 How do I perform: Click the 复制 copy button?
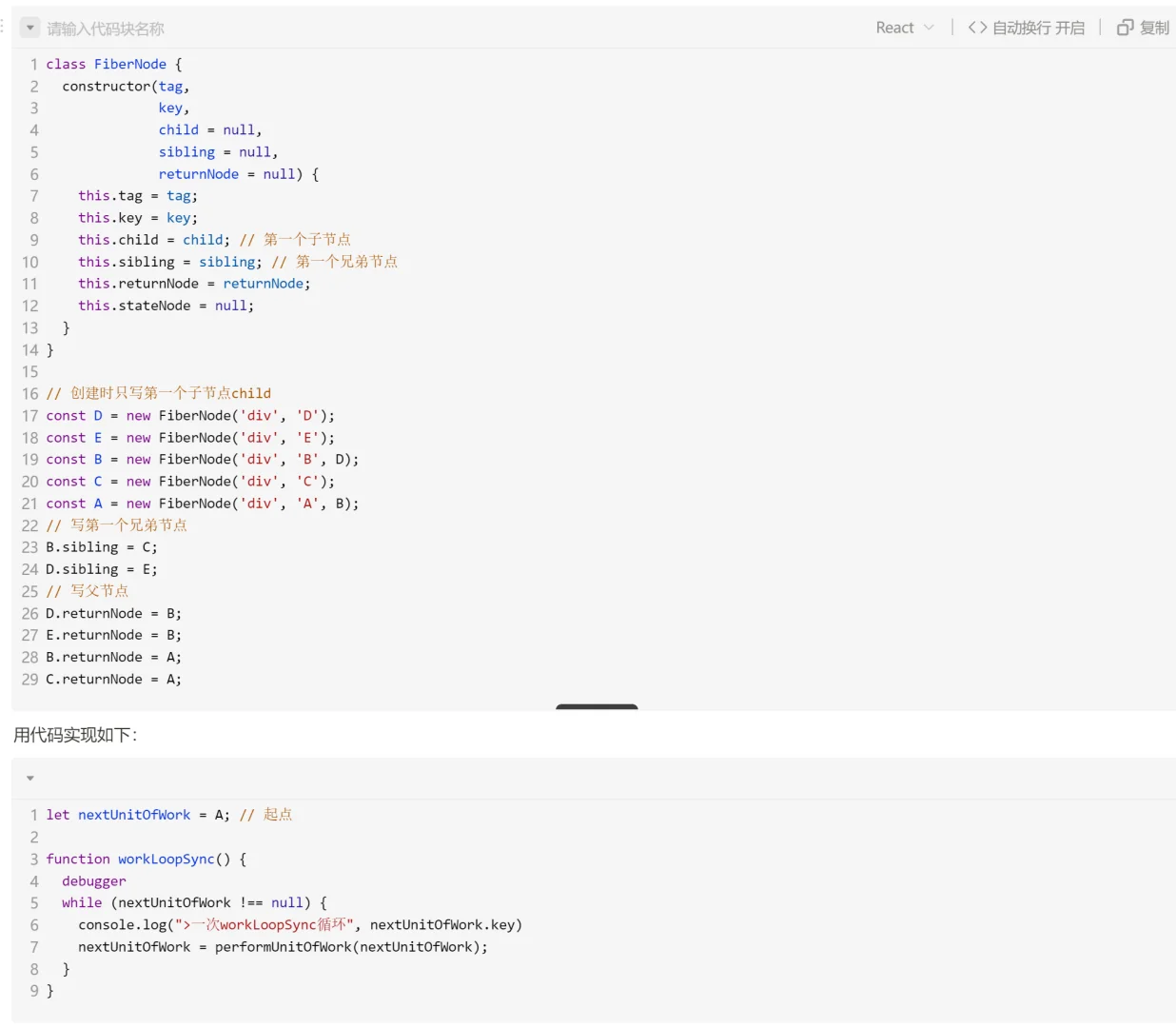(x=1143, y=28)
